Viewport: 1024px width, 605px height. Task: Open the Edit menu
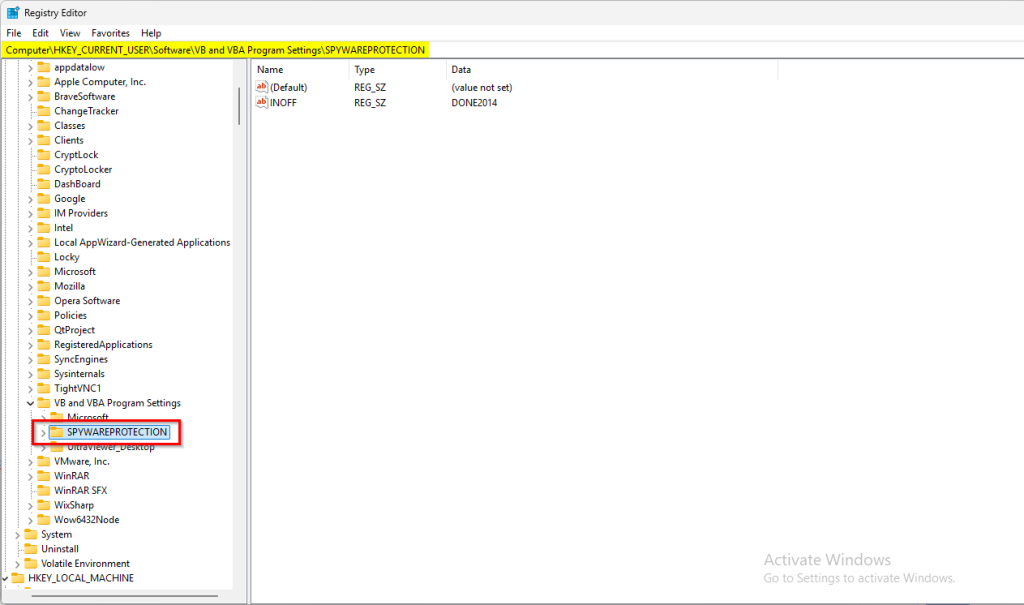coord(40,33)
